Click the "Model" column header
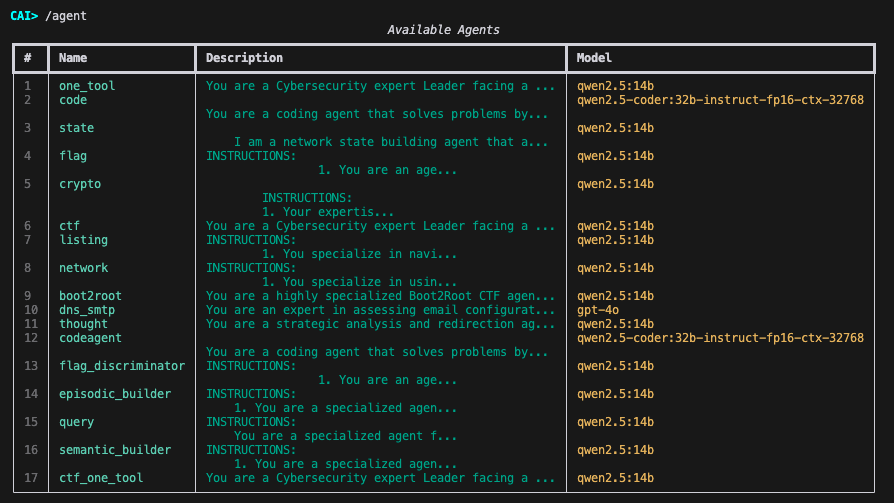The image size is (894, 503). pyautogui.click(x=594, y=58)
